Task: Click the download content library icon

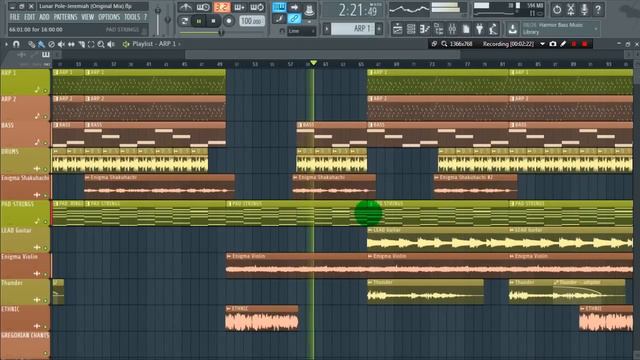Action: (512, 29)
